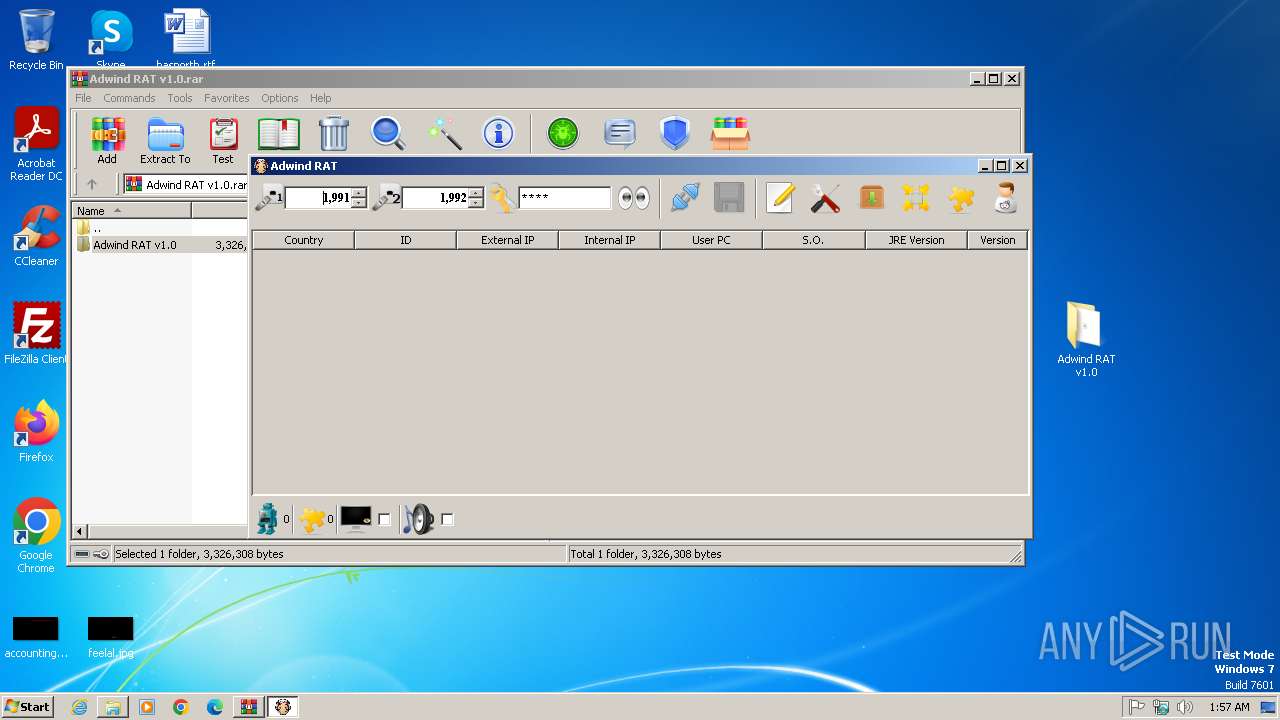The height and width of the screenshot is (720, 1280).
Task: Click the Version column header
Action: coord(997,240)
